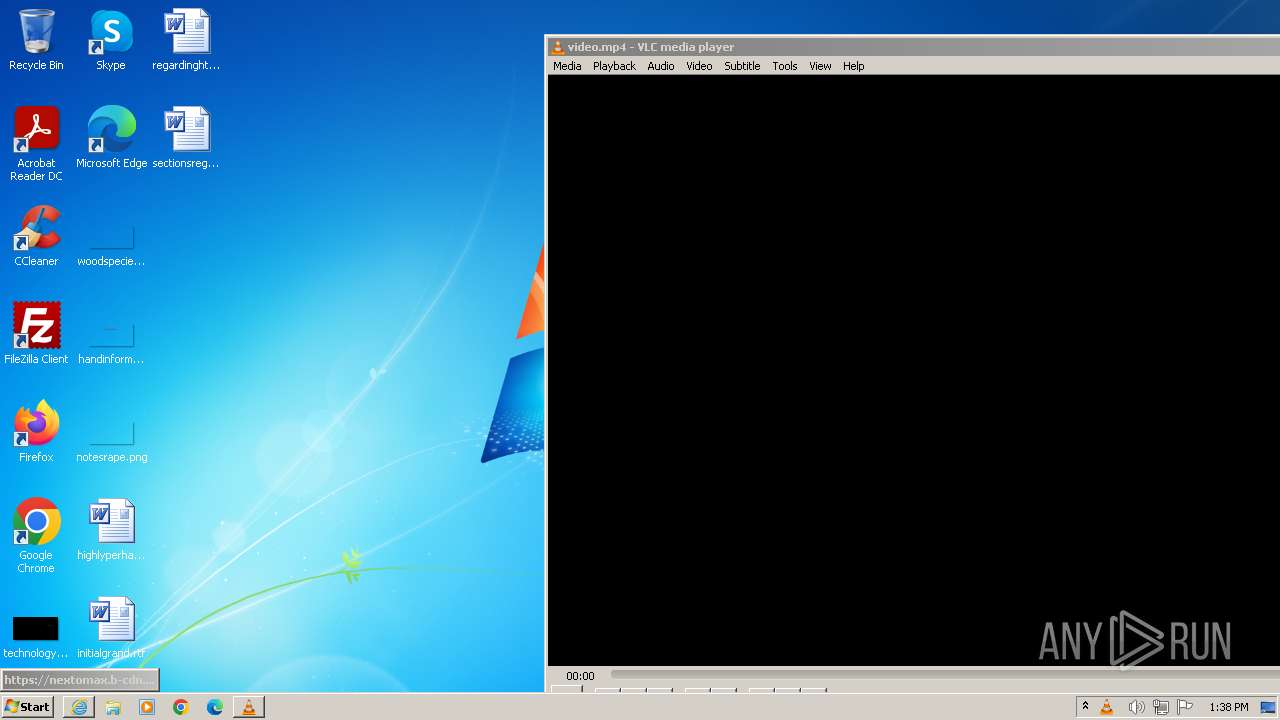Select the Skype desktop shortcut
This screenshot has width=1280, height=720.
coord(111,40)
